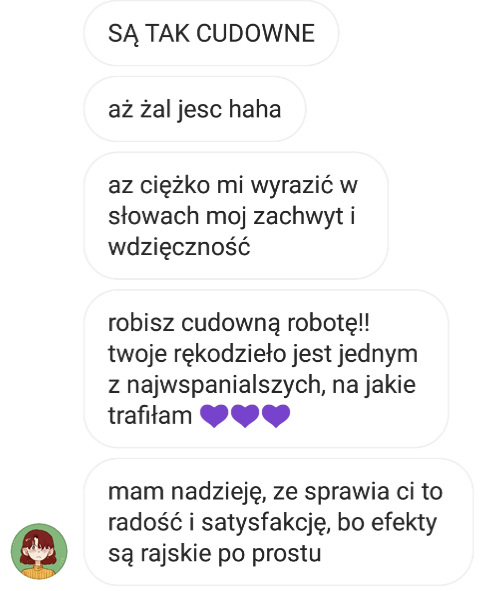Screen dimensions: 488x591
Task: Click the word "zachwyt" in the third message
Action: tap(298, 216)
